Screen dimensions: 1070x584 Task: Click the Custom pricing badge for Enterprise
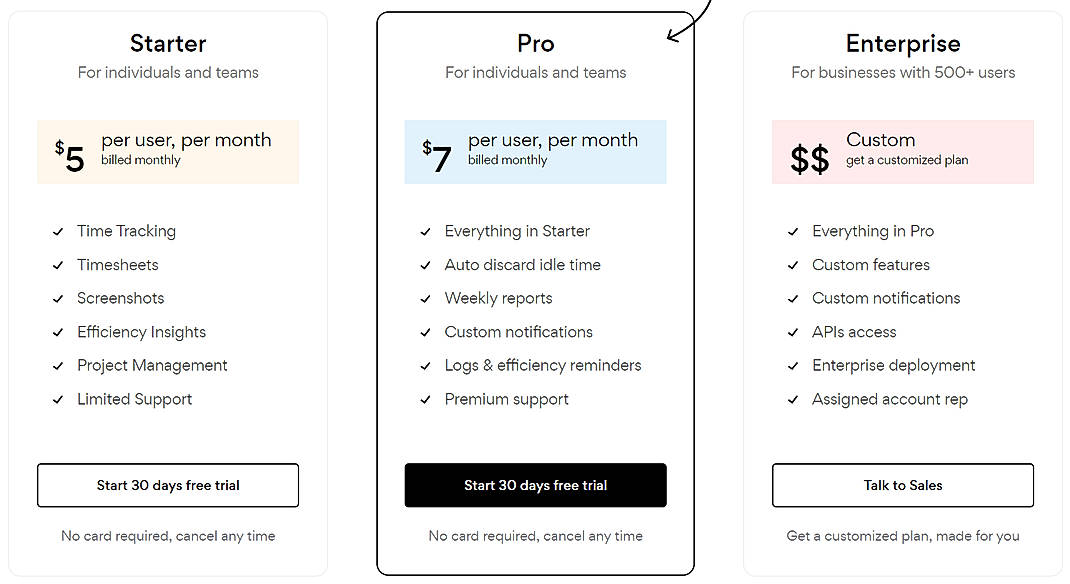click(x=902, y=152)
